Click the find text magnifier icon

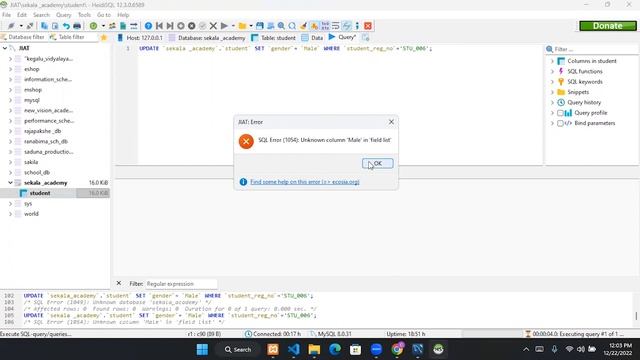pos(281,26)
